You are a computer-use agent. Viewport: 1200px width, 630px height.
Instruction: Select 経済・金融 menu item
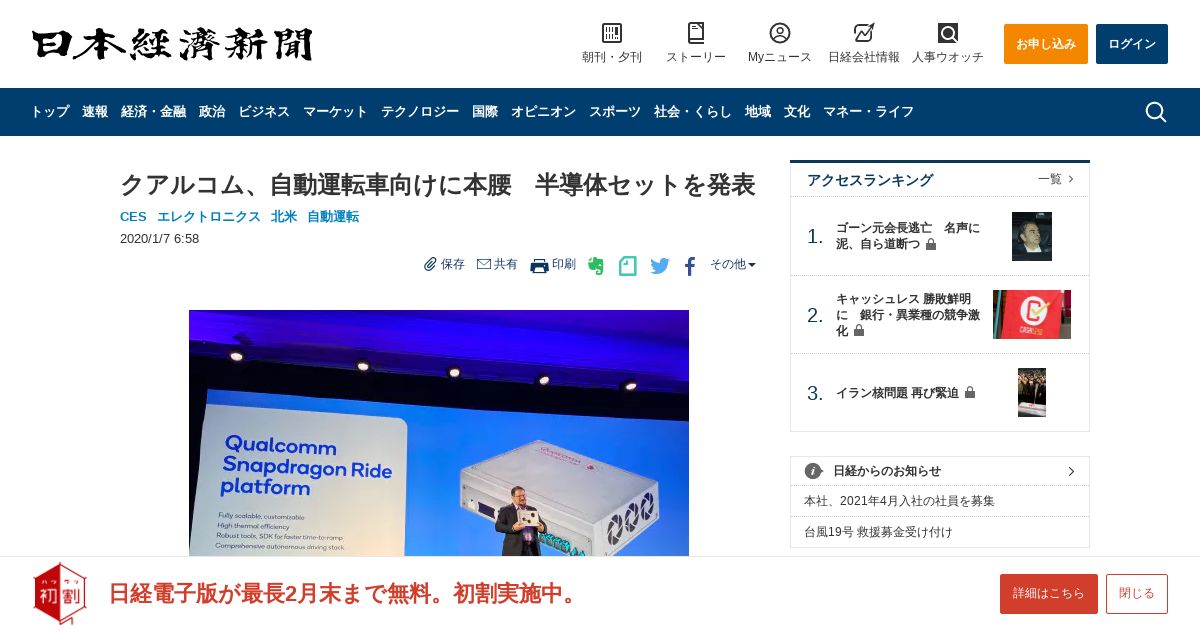pos(153,112)
